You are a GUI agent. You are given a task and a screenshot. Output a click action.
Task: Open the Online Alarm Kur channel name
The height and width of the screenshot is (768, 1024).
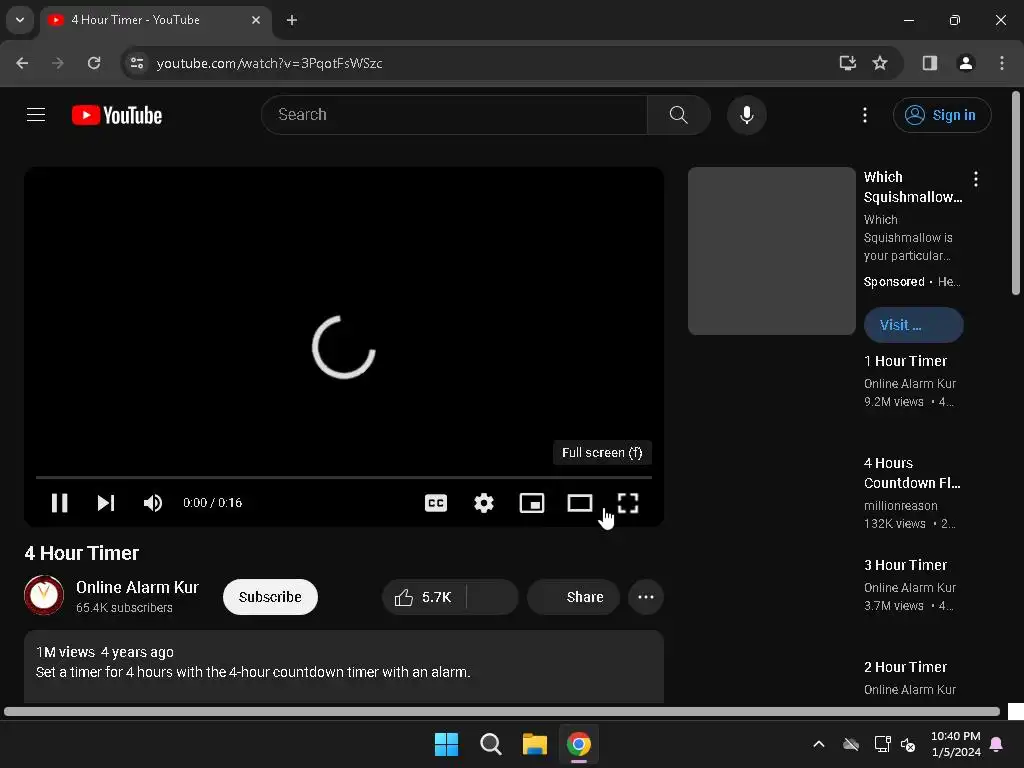pyautogui.click(x=137, y=587)
